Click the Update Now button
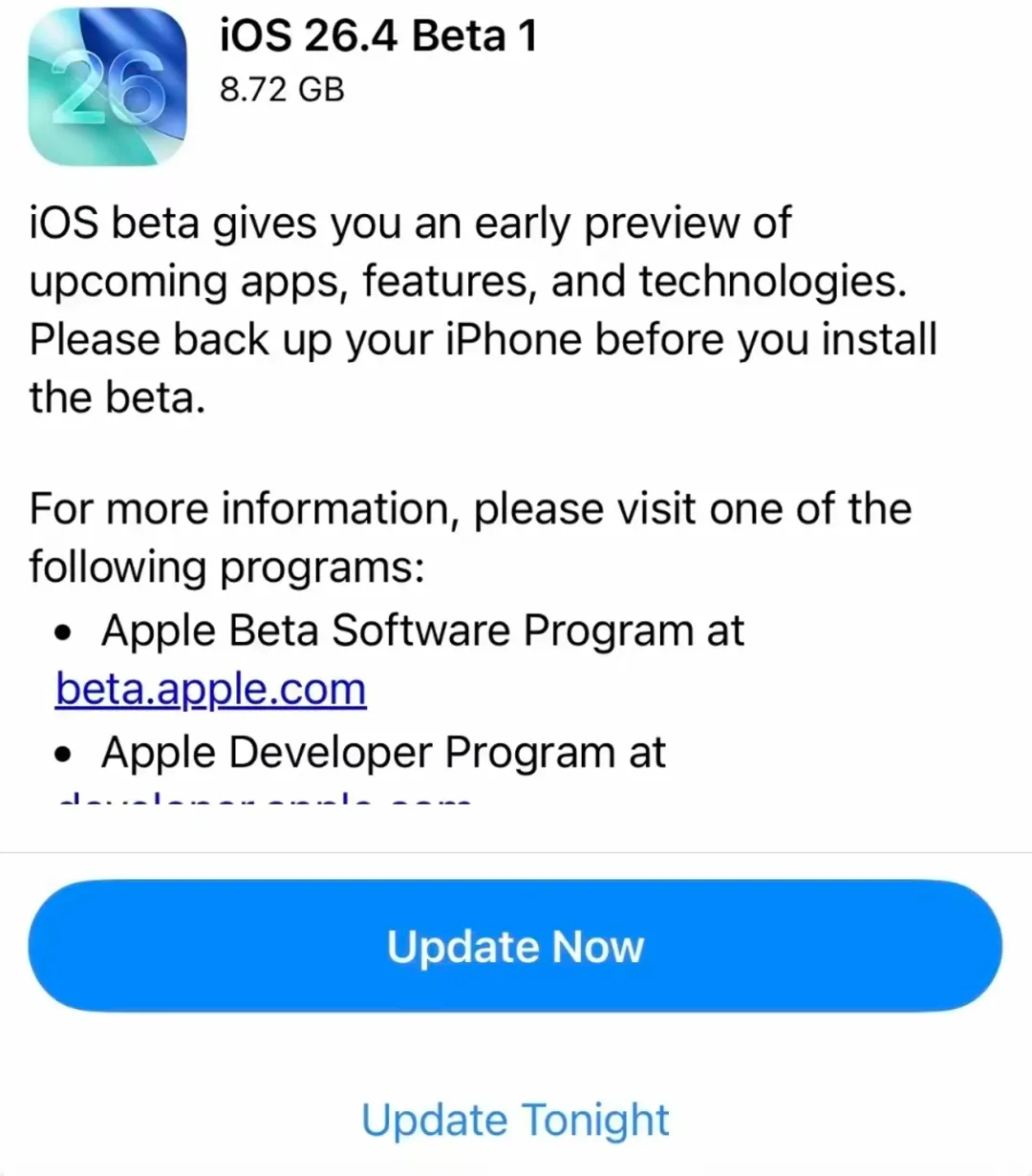 (x=515, y=946)
